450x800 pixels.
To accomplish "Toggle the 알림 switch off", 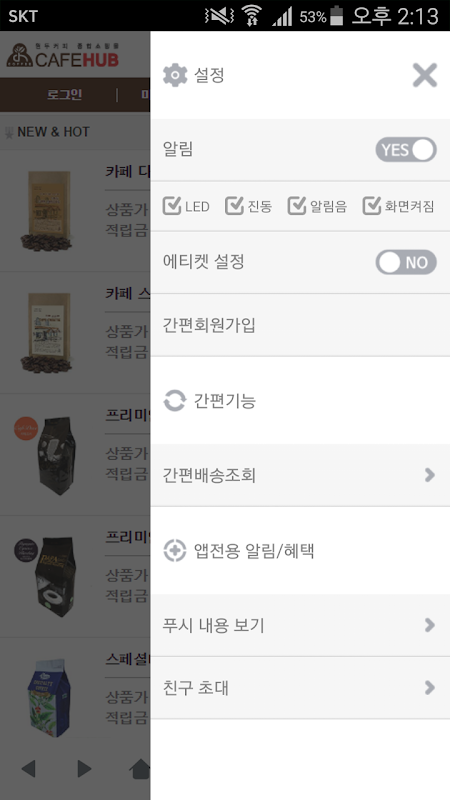I will (x=406, y=149).
